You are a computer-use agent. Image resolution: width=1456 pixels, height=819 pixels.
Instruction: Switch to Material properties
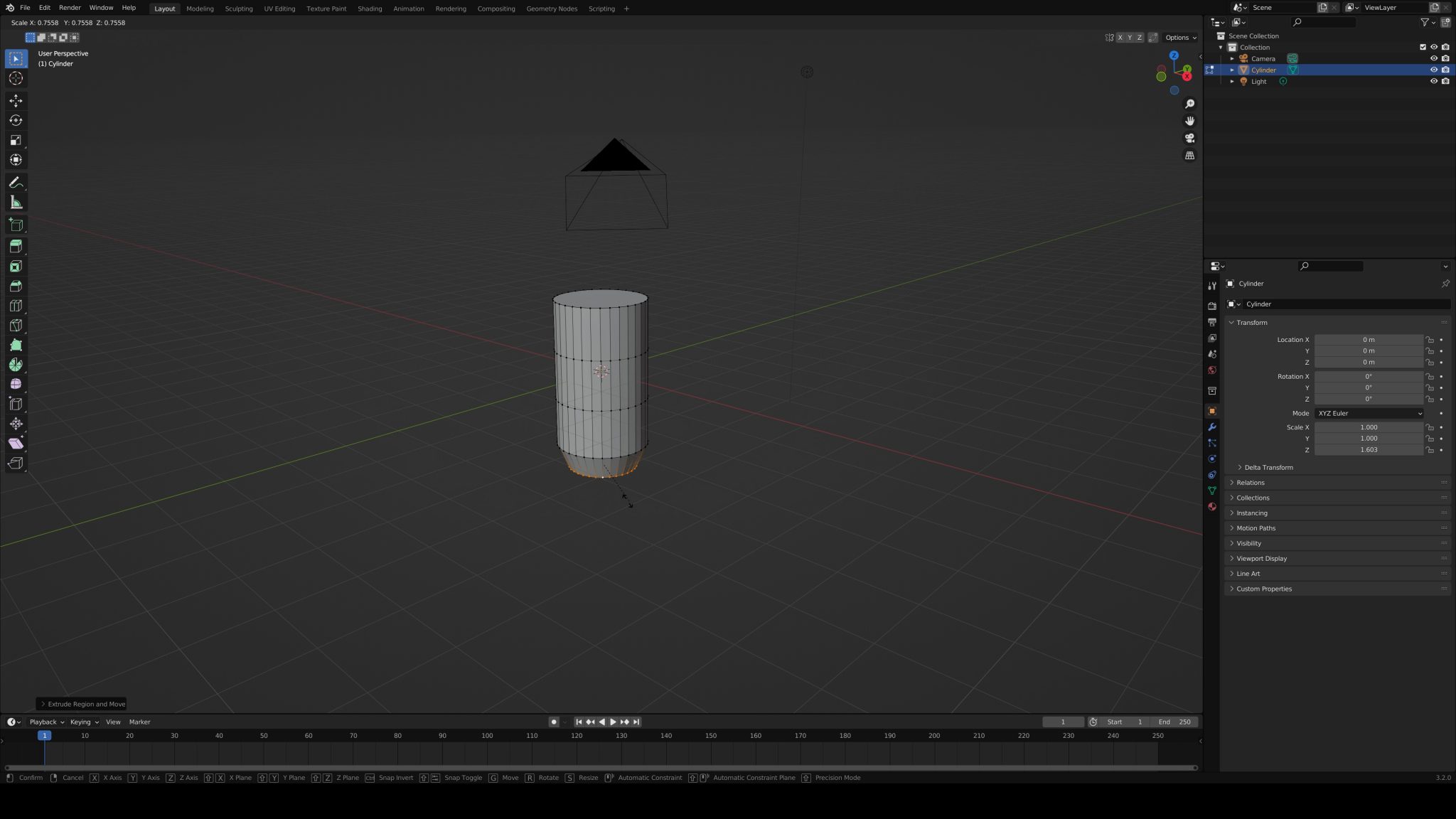(1213, 507)
